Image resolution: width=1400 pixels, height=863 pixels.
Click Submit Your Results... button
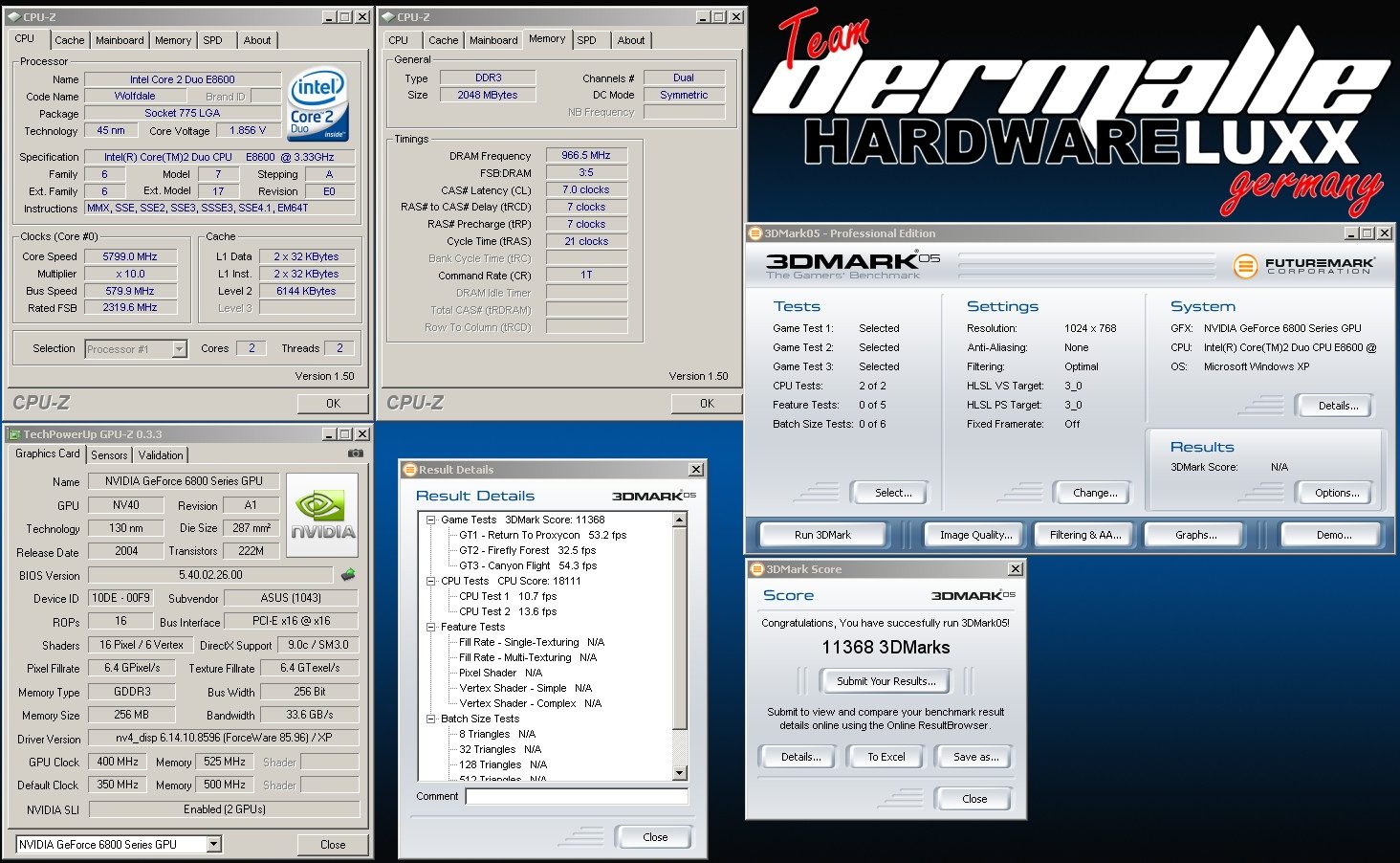coord(886,681)
